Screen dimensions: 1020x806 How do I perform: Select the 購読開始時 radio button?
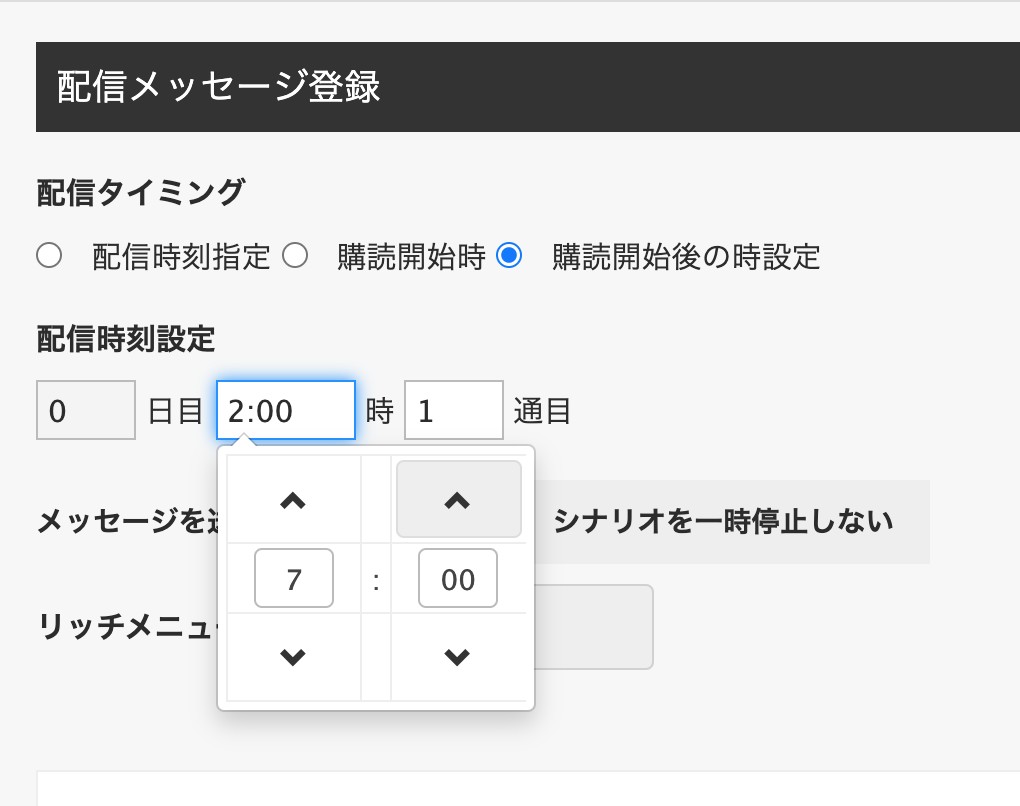tap(295, 256)
